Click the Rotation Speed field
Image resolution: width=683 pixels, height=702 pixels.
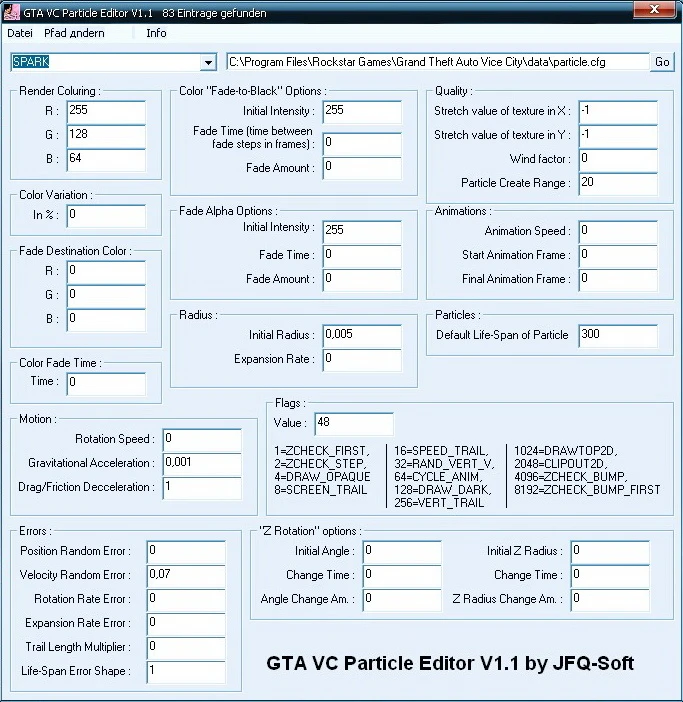pos(202,440)
